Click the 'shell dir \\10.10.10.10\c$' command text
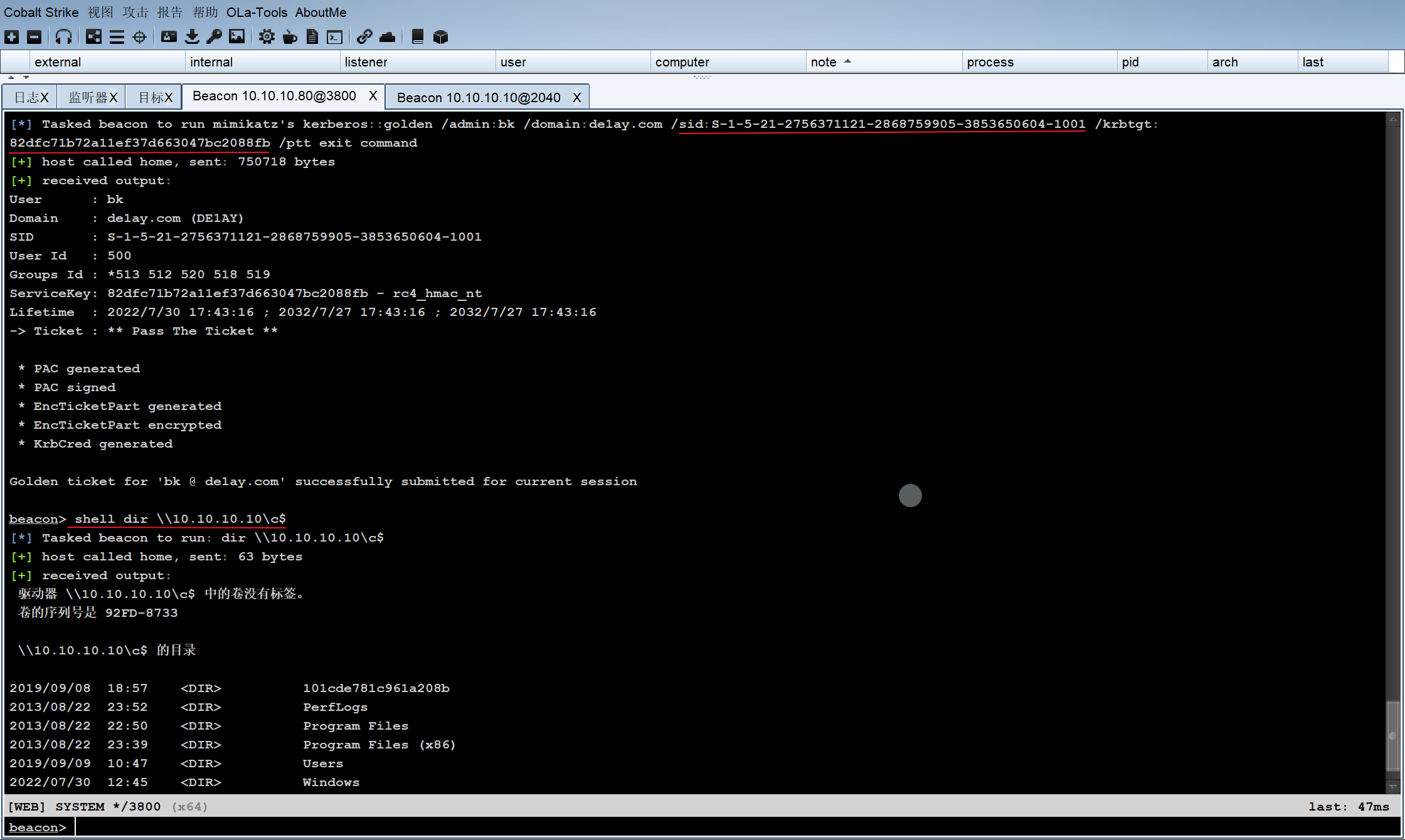Viewport: 1405px width, 840px height. coord(180,519)
